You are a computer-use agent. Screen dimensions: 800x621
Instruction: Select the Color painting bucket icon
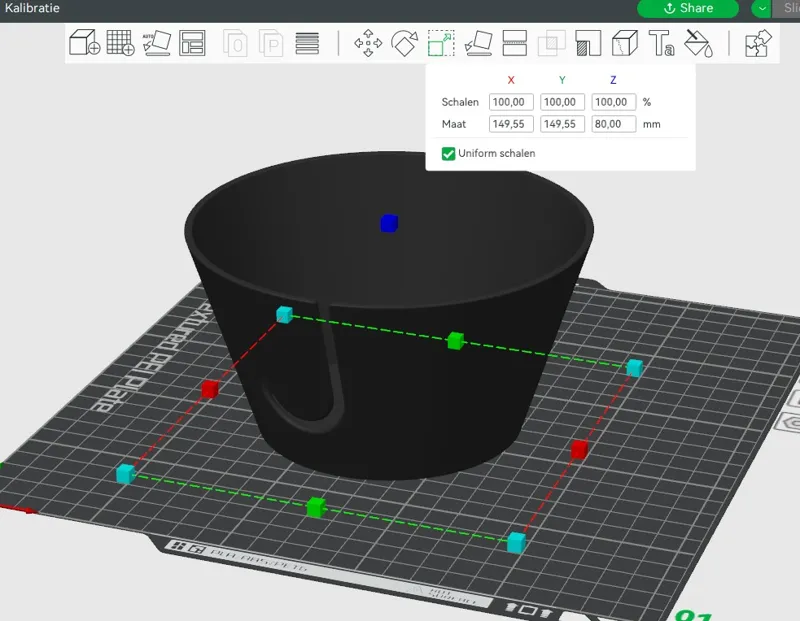698,43
